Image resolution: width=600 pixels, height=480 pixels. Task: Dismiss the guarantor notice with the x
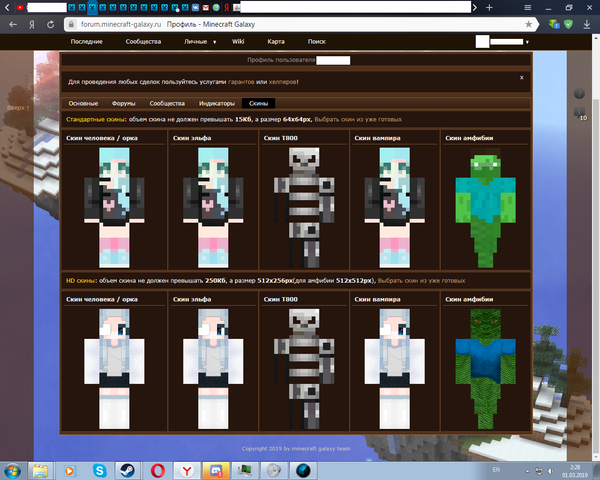[522, 77]
